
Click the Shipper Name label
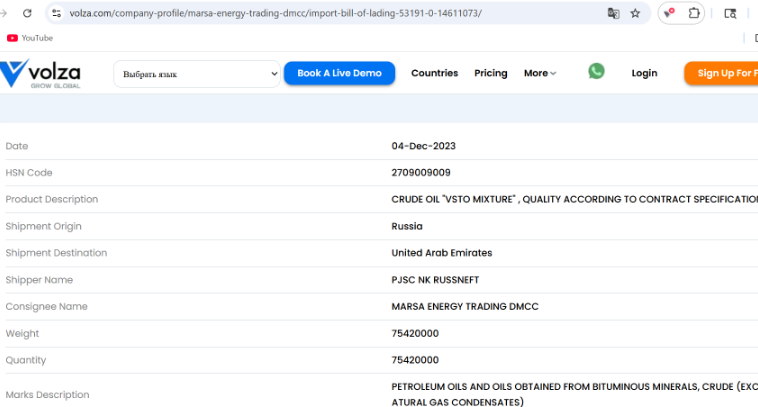point(39,280)
